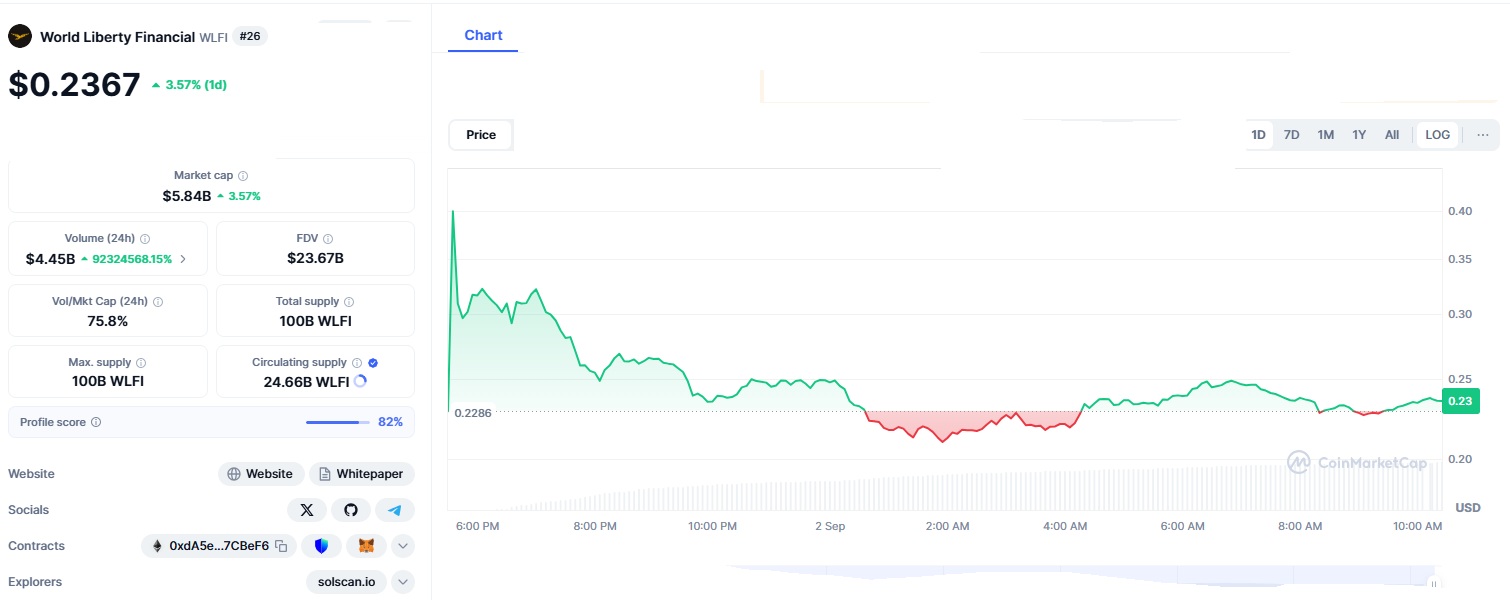Click the FDV info icon
Screen dimensions: 1510x600
pyautogui.click(x=328, y=239)
